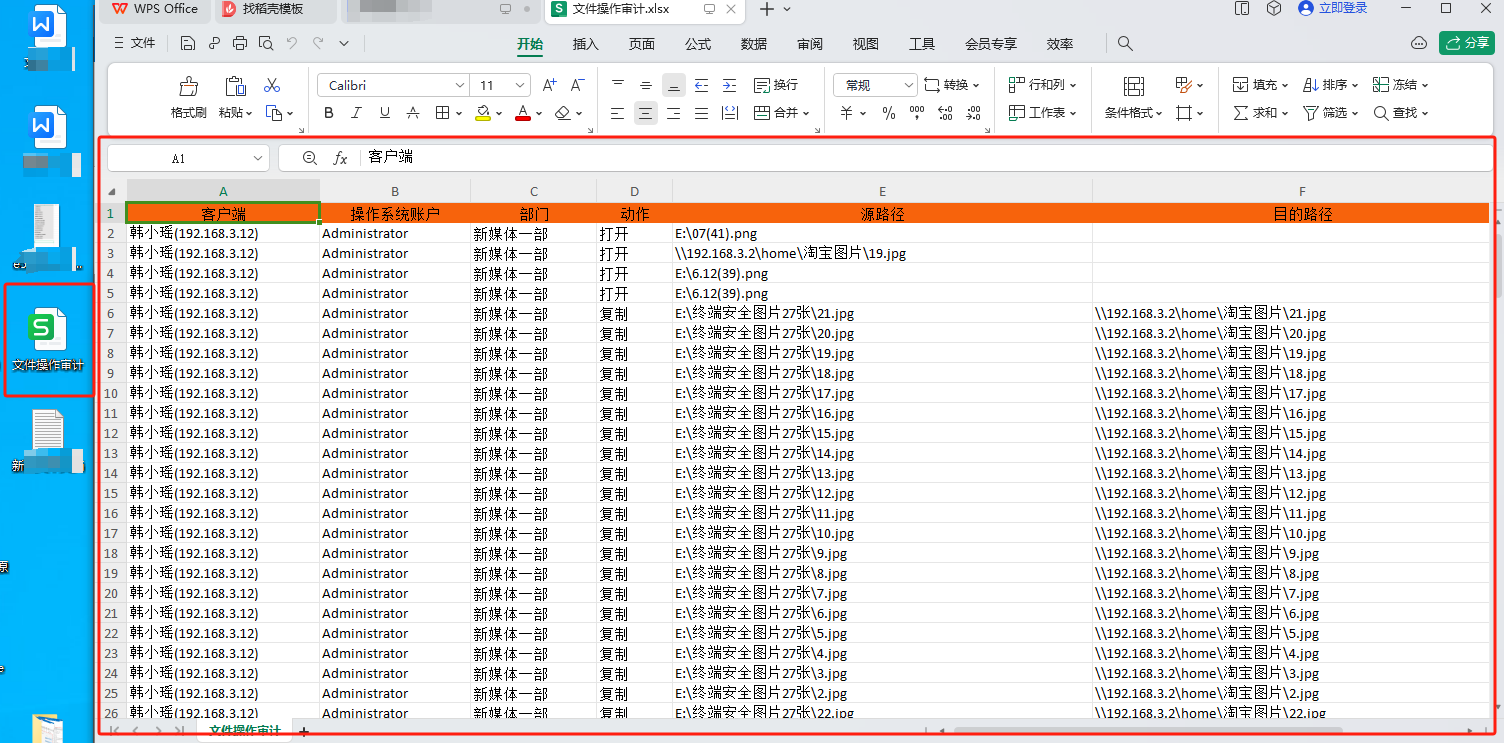
Task: Align text right horizontally
Action: [674, 113]
